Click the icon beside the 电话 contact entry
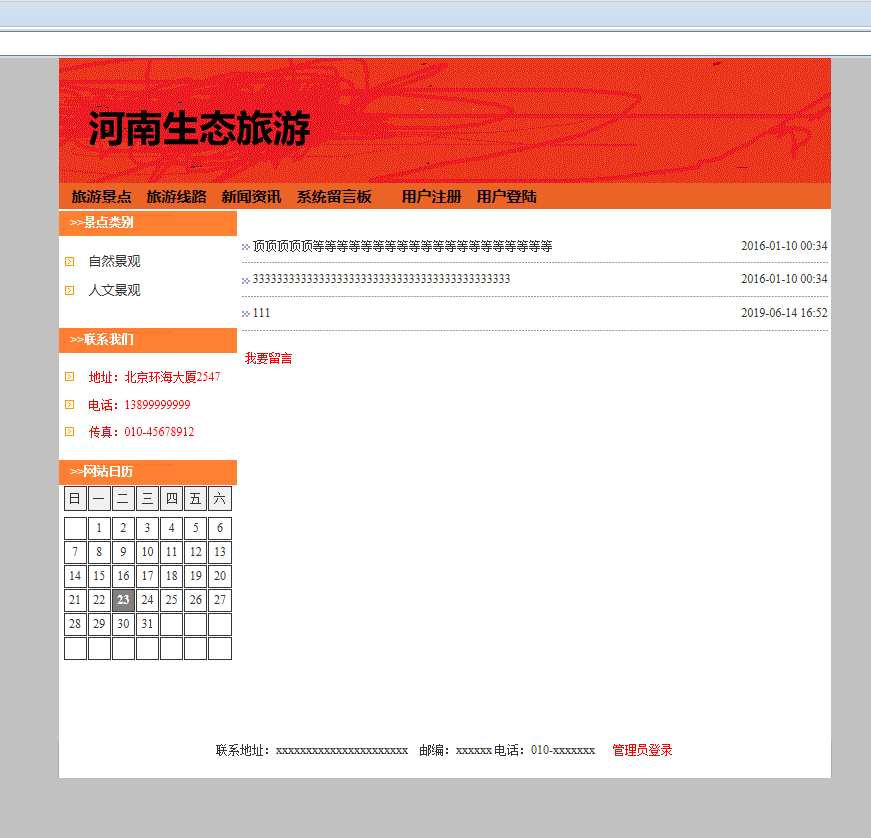This screenshot has height=838, width=871. tap(68, 404)
